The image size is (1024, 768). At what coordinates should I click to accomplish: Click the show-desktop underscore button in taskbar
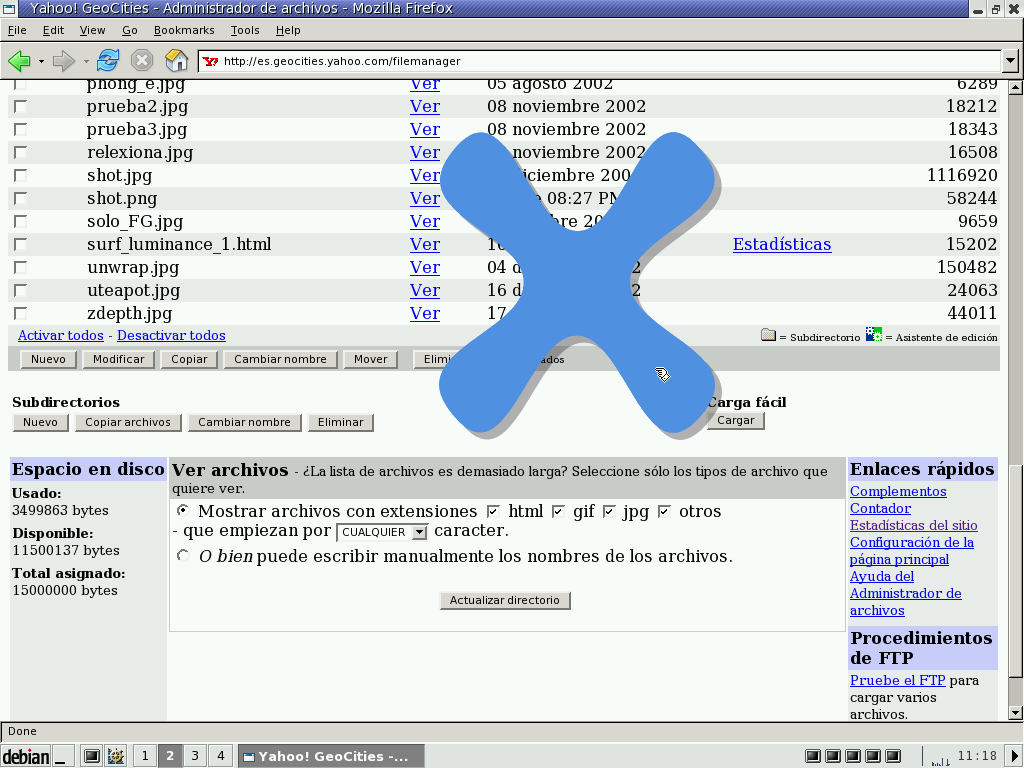63,756
